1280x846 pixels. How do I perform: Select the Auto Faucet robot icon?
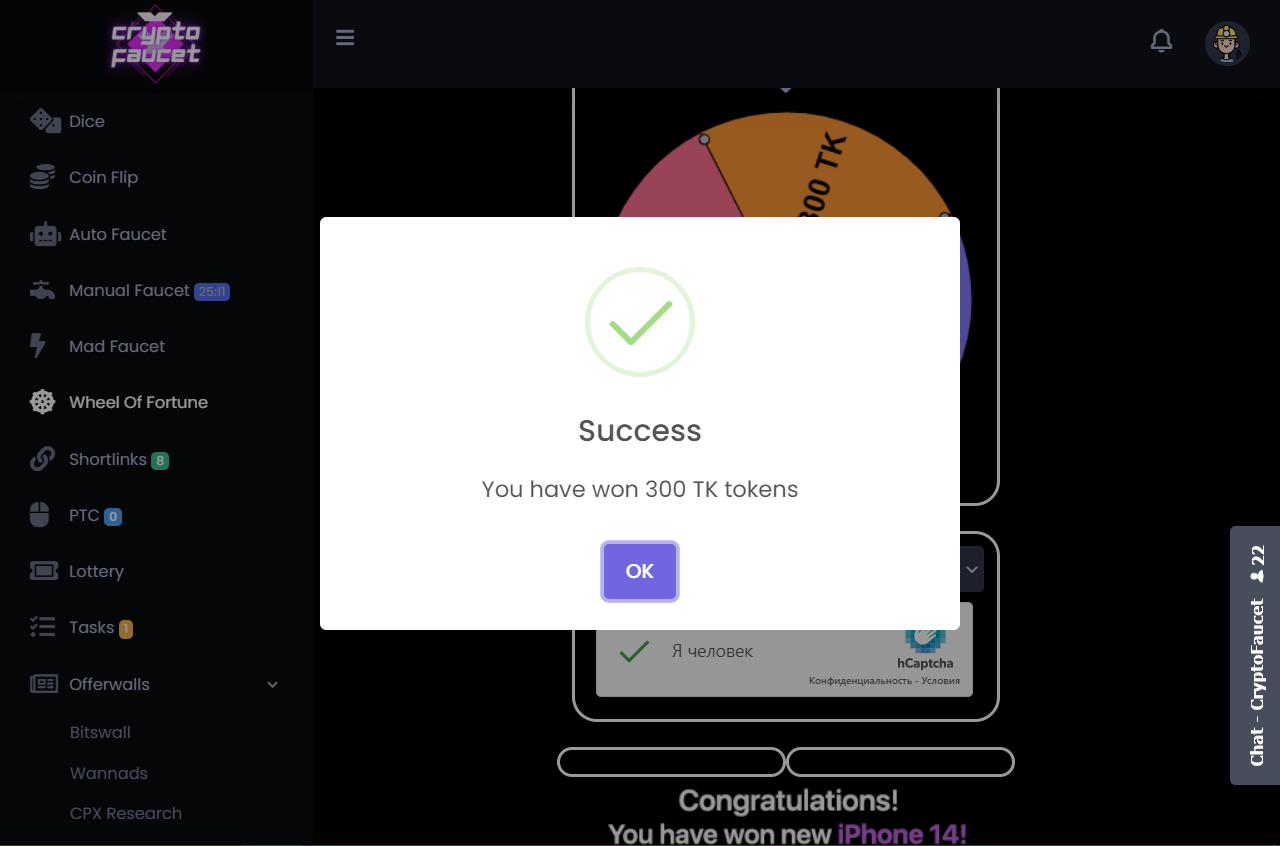coord(45,234)
